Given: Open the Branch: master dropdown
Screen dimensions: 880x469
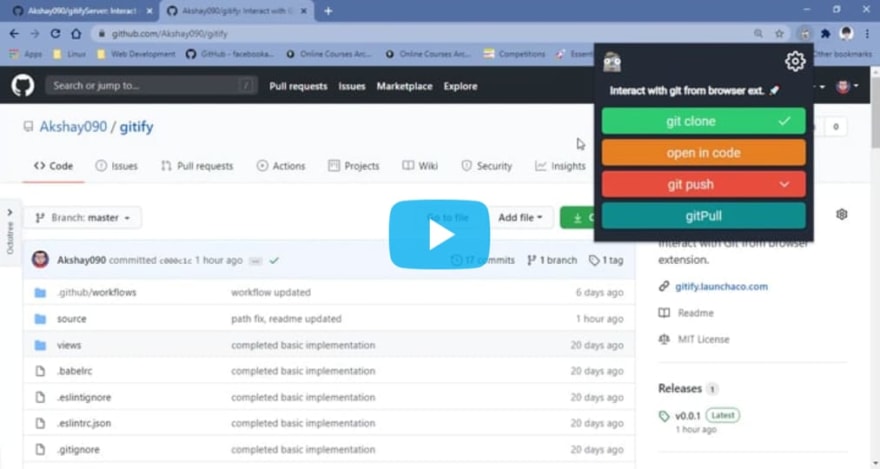Looking at the screenshot, I should 82,218.
